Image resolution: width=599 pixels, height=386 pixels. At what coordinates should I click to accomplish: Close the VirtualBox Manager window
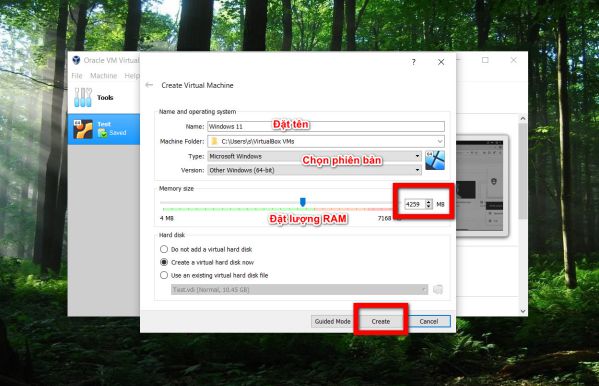(513, 60)
